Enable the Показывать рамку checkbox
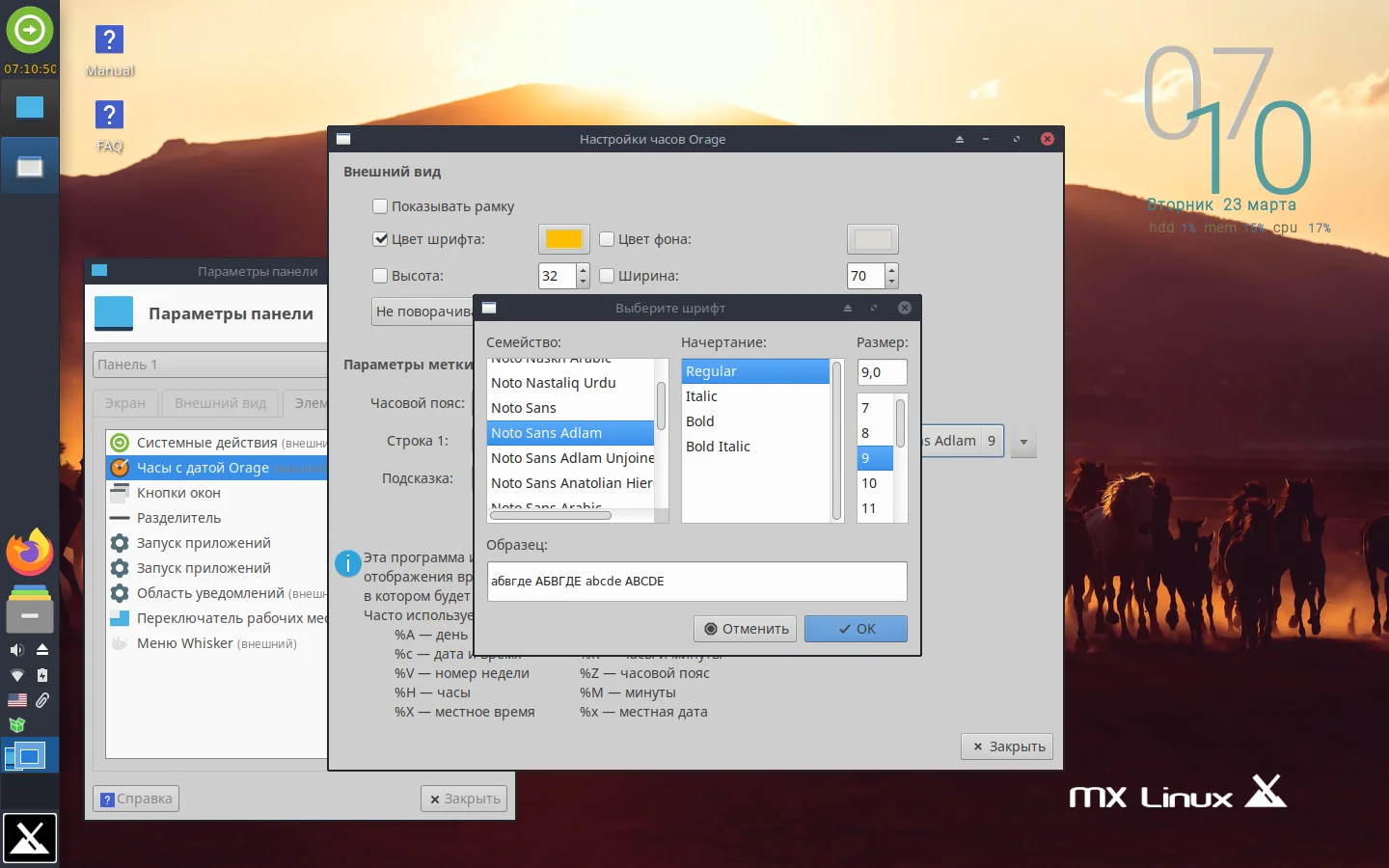The width and height of the screenshot is (1389, 868). click(x=381, y=205)
